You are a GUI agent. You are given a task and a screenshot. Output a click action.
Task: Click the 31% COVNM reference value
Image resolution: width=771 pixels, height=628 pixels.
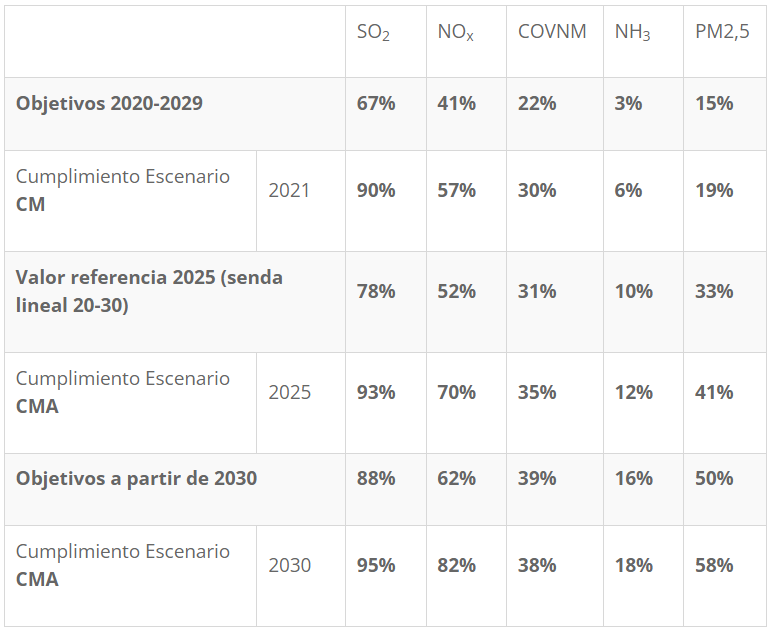537,291
